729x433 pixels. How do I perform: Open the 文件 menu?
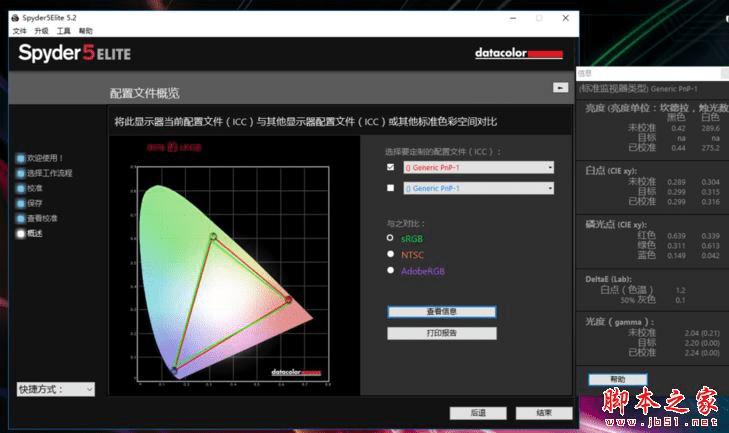[x=20, y=31]
